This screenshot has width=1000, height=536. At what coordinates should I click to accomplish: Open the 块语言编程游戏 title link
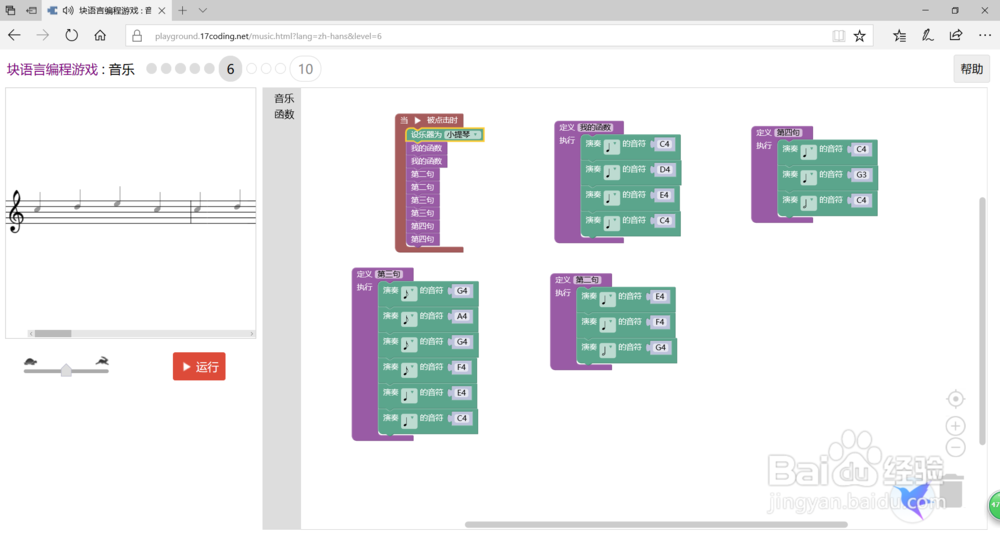click(52, 70)
